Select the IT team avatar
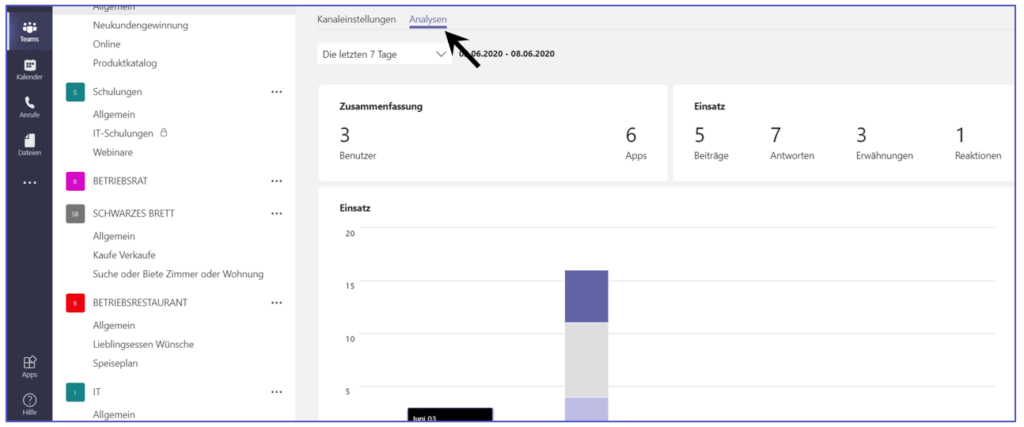The height and width of the screenshot is (427, 1024). point(75,392)
